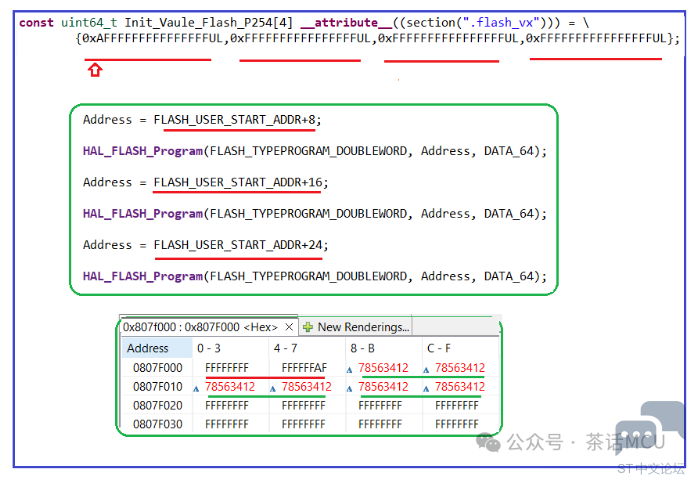The height and width of the screenshot is (484, 694).
Task: Select the FFFFFFAF memory cell
Action: pyautogui.click(x=305, y=368)
